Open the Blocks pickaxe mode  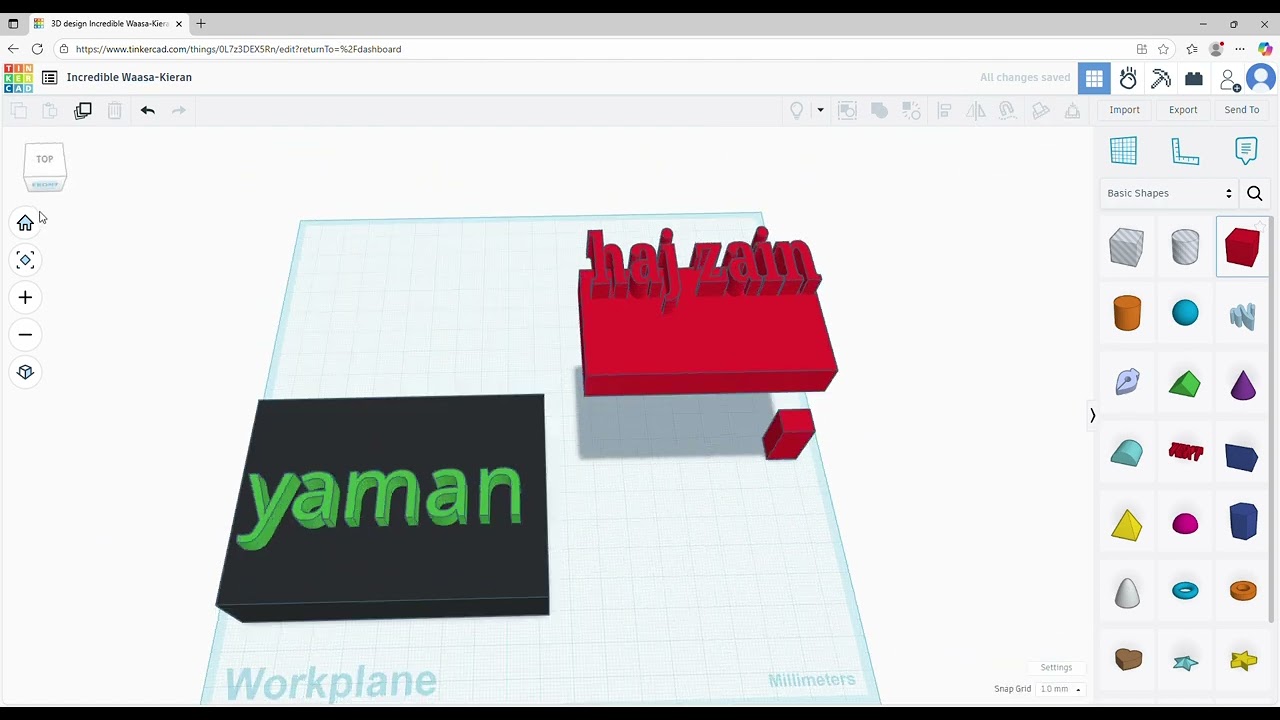click(x=1161, y=78)
